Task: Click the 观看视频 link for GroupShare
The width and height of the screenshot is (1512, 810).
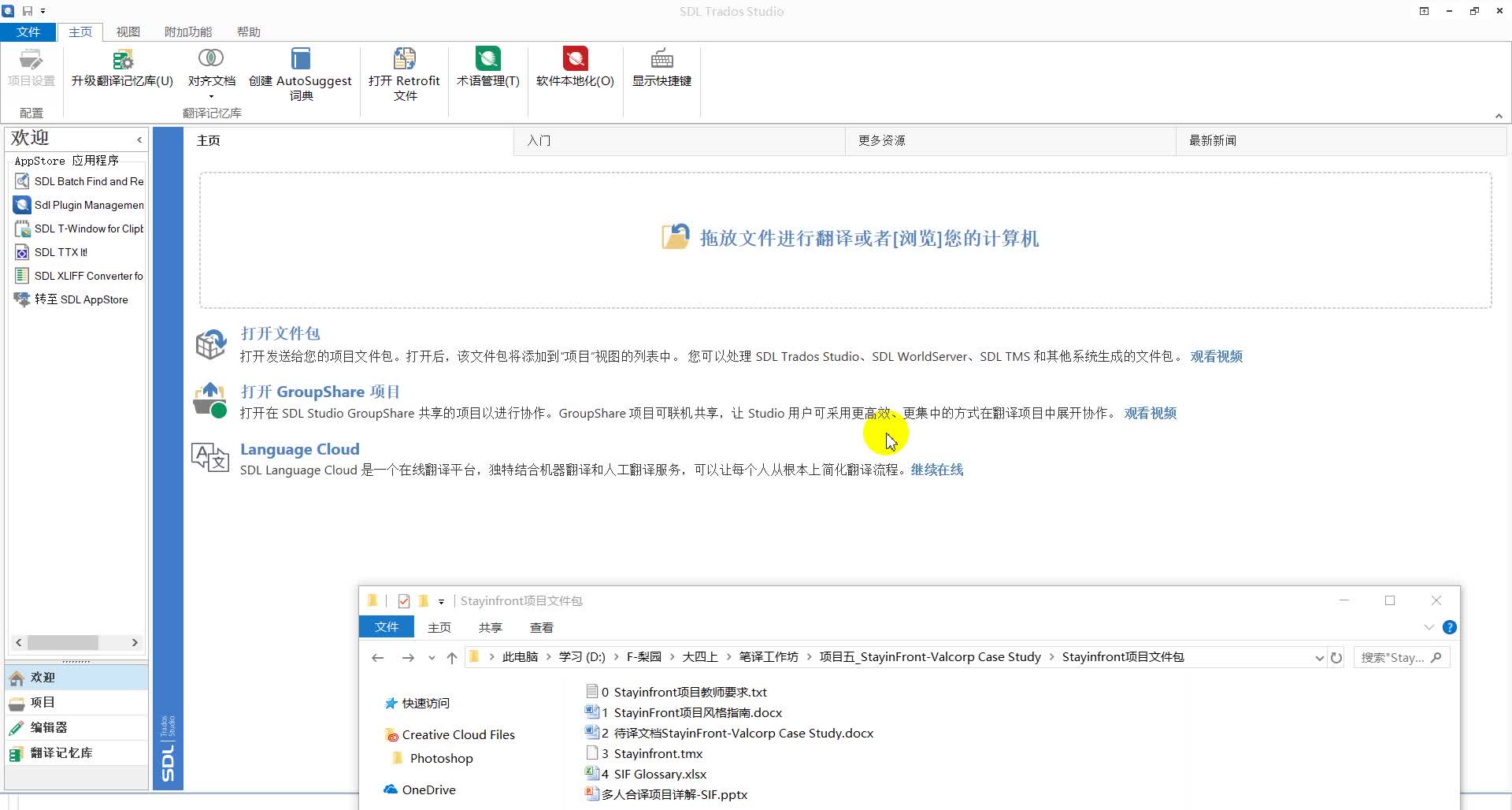Action: (1149, 413)
